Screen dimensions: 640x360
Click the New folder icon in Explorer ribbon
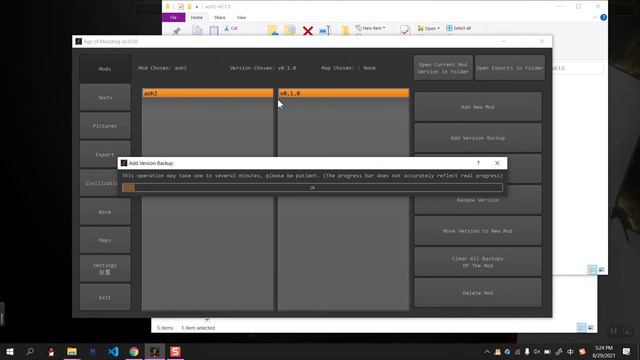346,31
